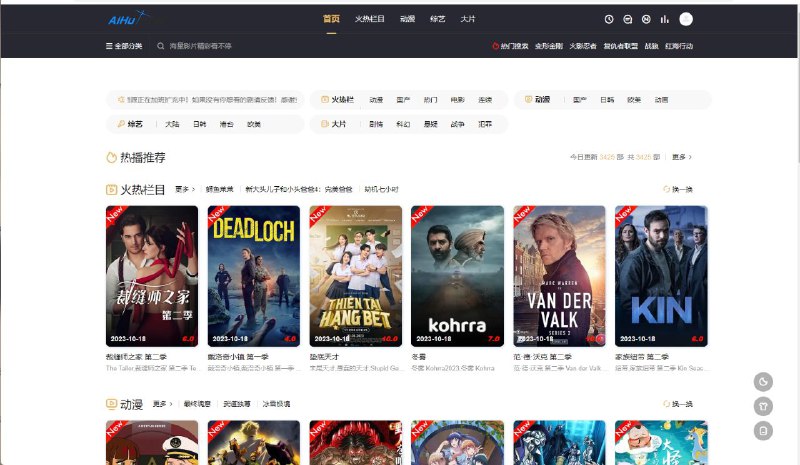Switch to the 综艺 top nav tab

pyautogui.click(x=437, y=19)
